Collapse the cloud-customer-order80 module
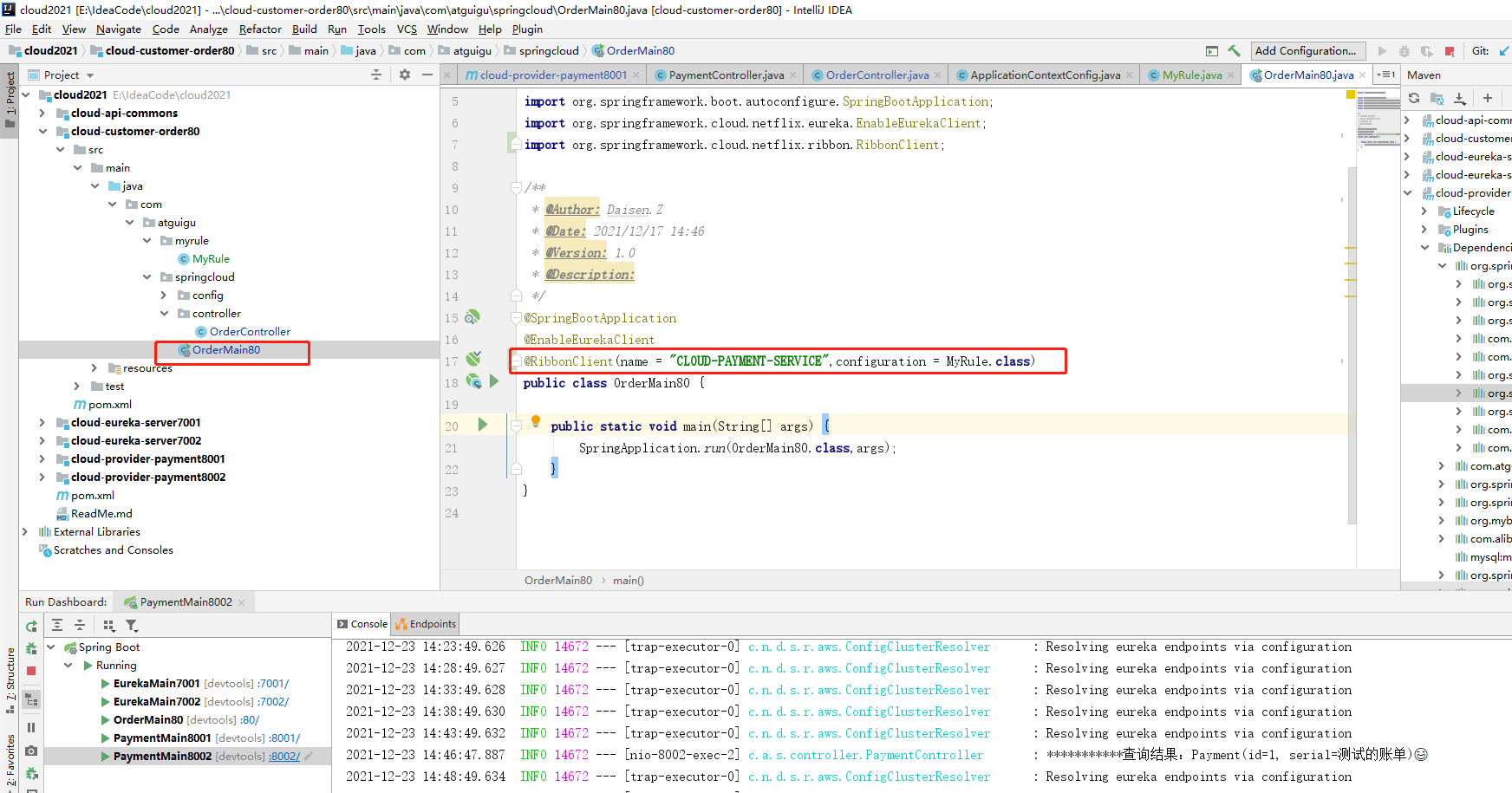The width and height of the screenshot is (1512, 793). pyautogui.click(x=42, y=132)
